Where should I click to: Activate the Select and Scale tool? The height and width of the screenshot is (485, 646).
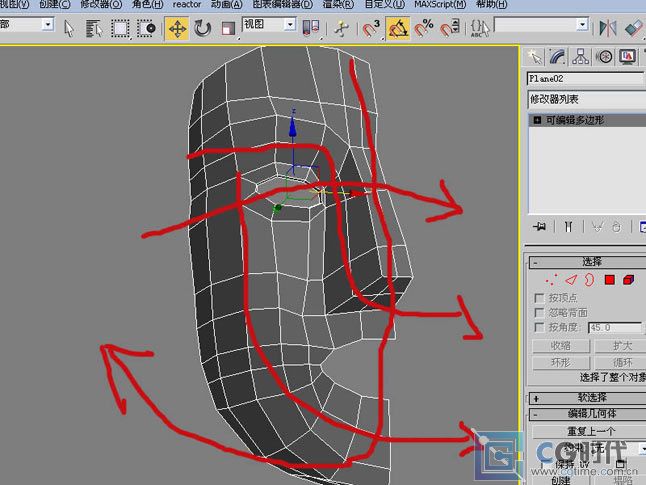coord(228,28)
